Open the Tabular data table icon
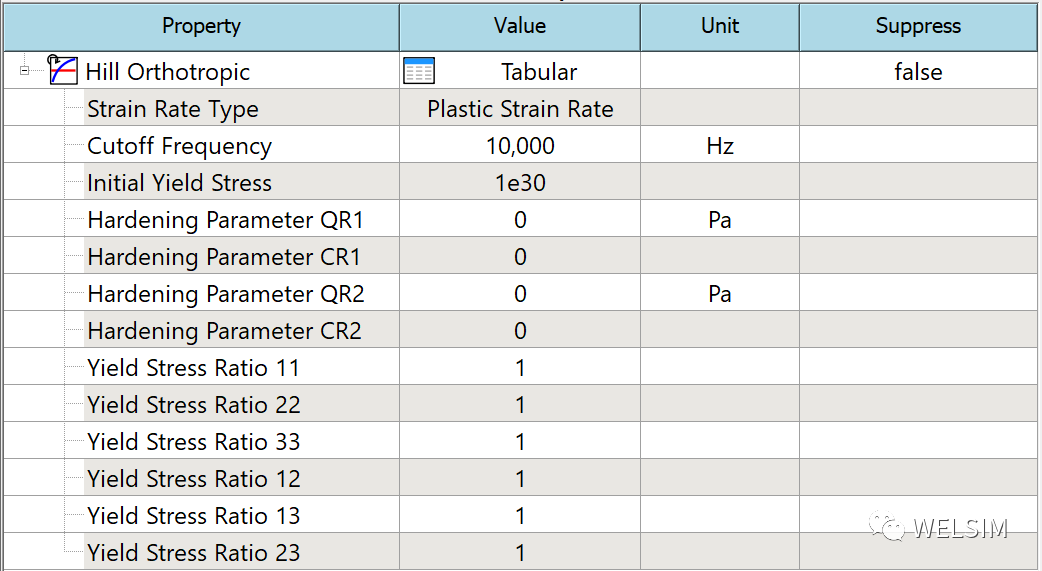 click(419, 71)
